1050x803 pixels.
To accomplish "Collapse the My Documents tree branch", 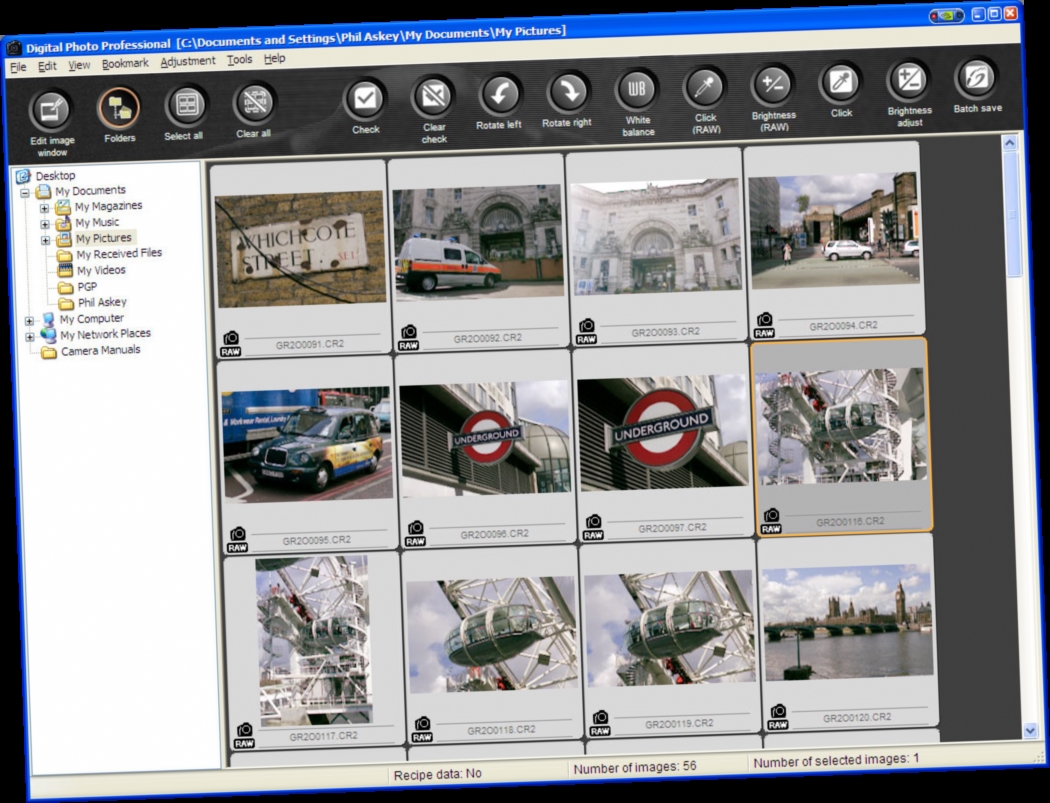I will pyautogui.click(x=25, y=190).
